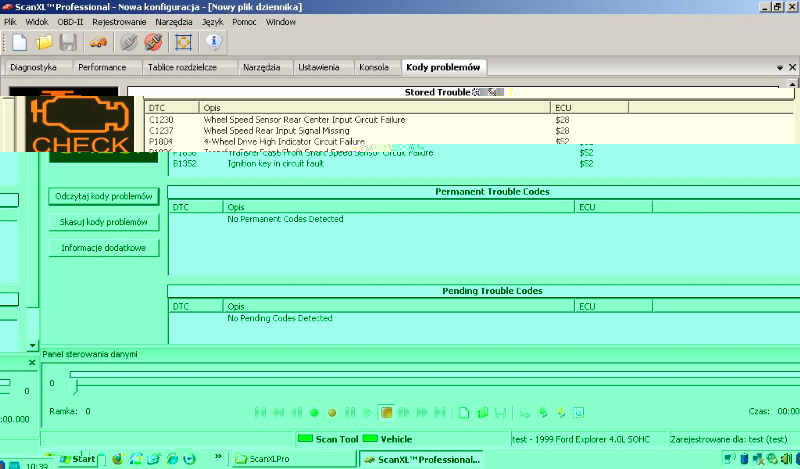Click the save diskette toolbar icon
This screenshot has width=800, height=469.
tap(68, 42)
